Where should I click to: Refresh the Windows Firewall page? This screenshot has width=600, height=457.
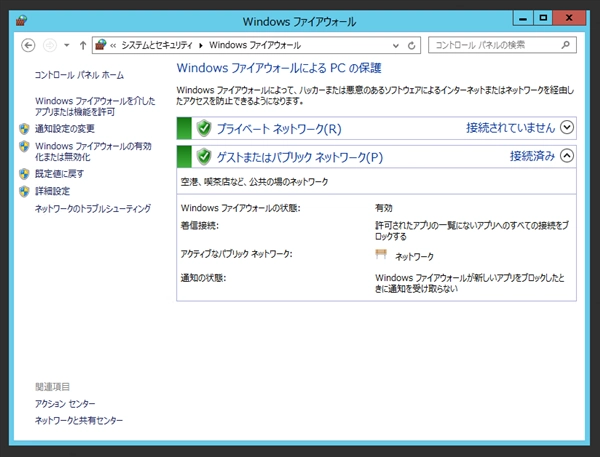tap(411, 46)
